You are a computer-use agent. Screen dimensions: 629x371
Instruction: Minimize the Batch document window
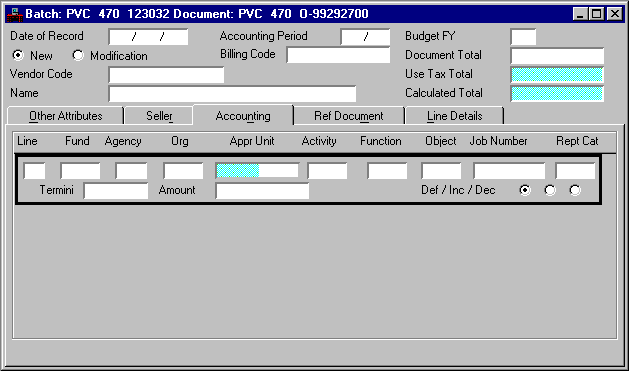pos(580,14)
